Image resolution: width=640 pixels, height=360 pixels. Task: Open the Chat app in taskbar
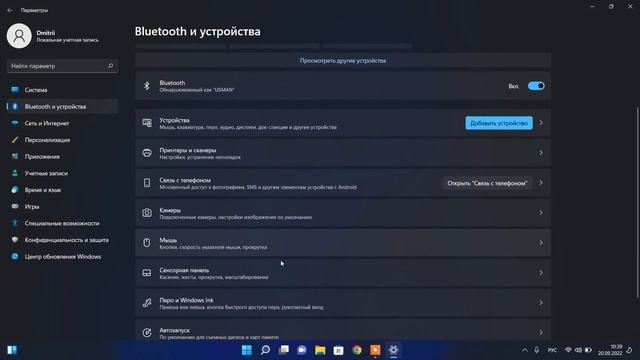click(x=302, y=350)
